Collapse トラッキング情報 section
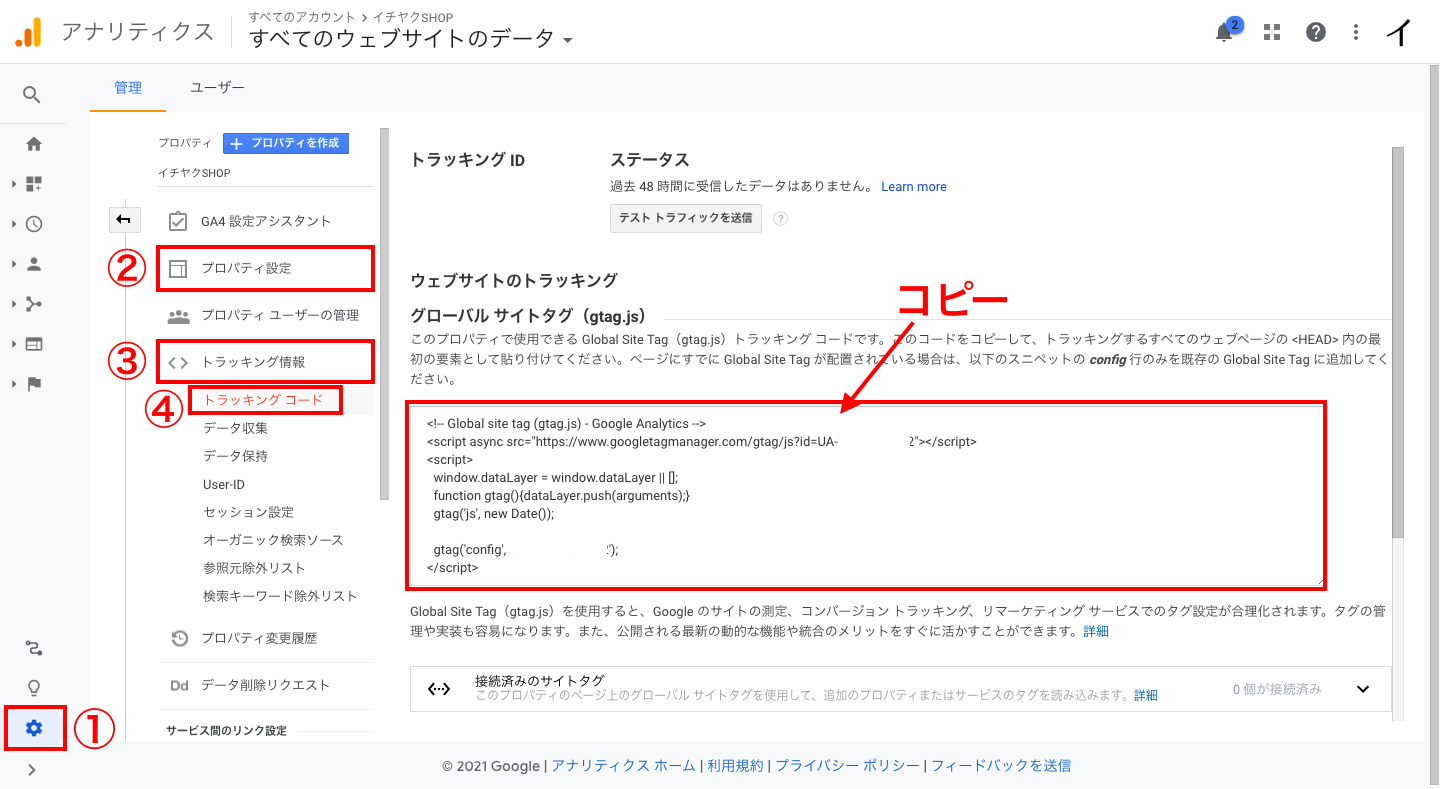1440x789 pixels. (266, 362)
